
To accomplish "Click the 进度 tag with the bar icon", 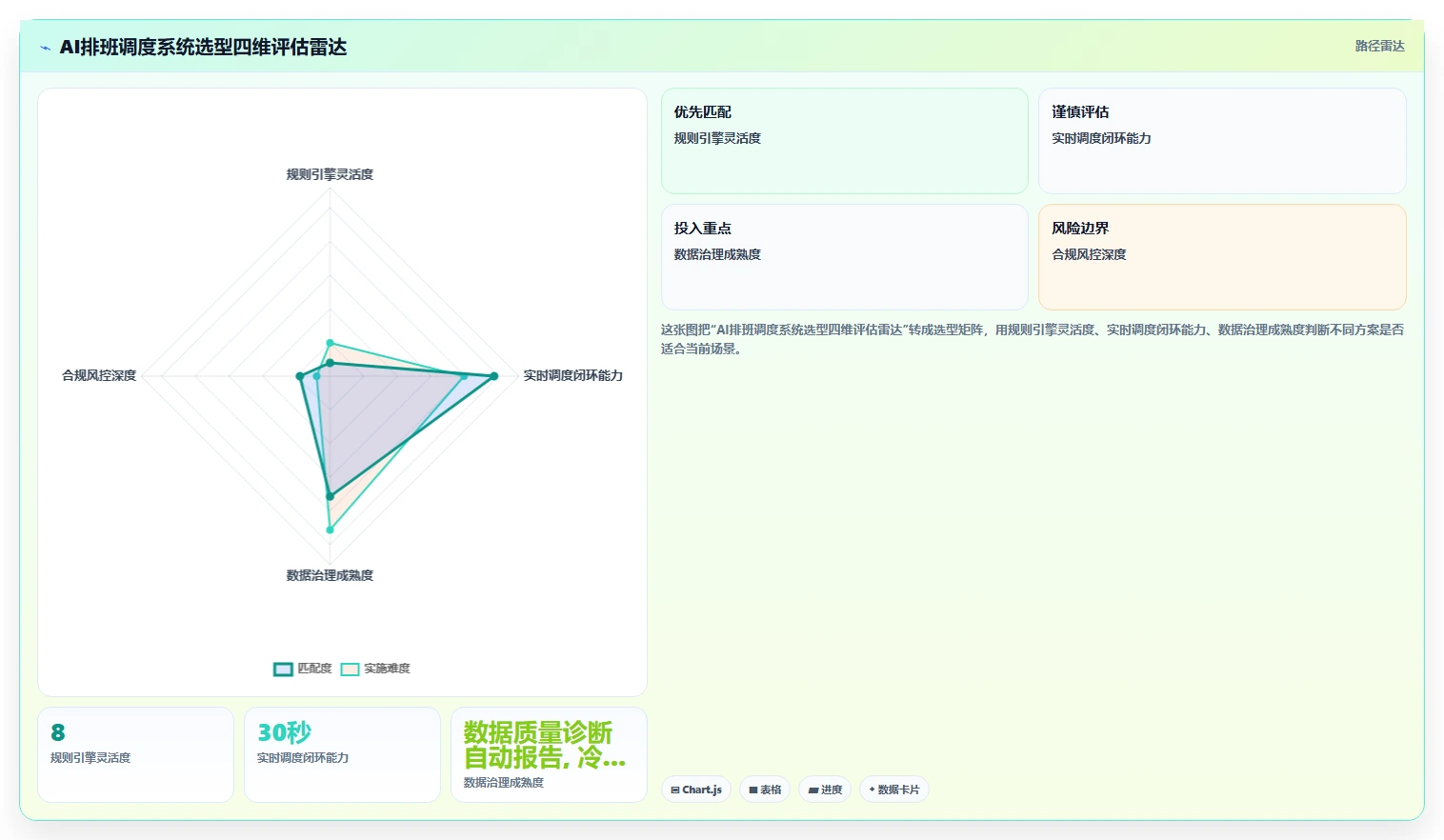I will pos(825,790).
